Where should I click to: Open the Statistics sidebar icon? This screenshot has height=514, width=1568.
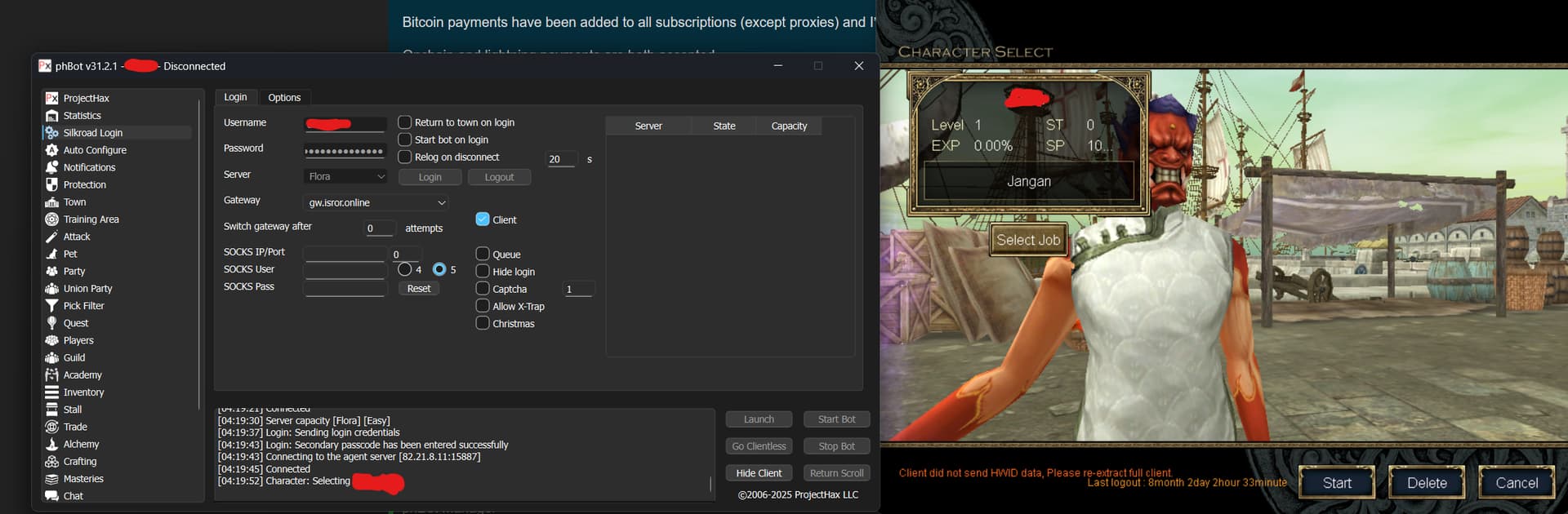[x=51, y=116]
